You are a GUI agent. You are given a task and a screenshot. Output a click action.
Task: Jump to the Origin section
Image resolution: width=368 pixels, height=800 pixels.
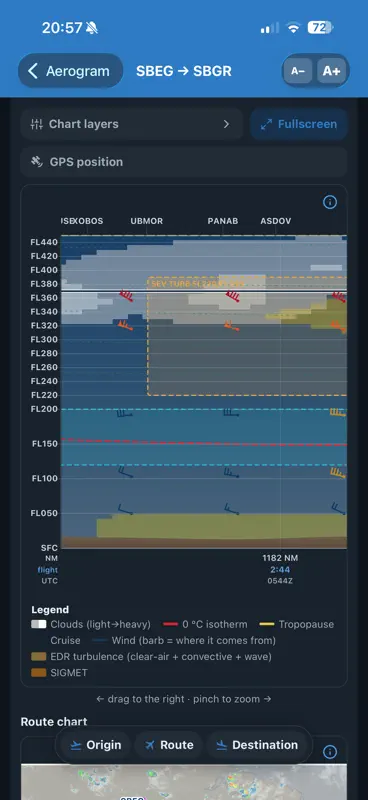pos(95,745)
